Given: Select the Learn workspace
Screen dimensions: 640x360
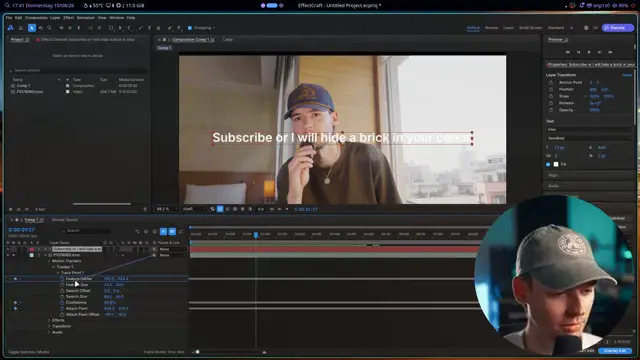Looking at the screenshot, I should click(509, 28).
